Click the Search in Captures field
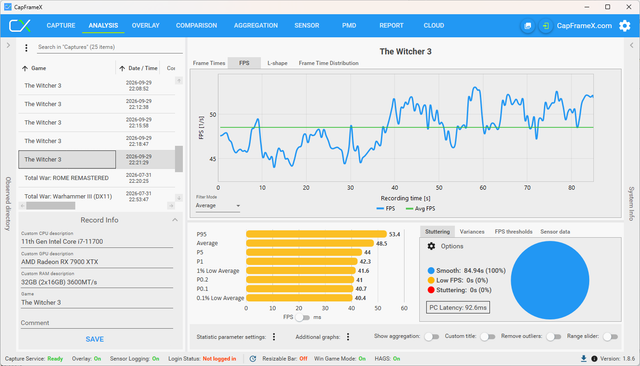The image size is (640, 366). 109,47
